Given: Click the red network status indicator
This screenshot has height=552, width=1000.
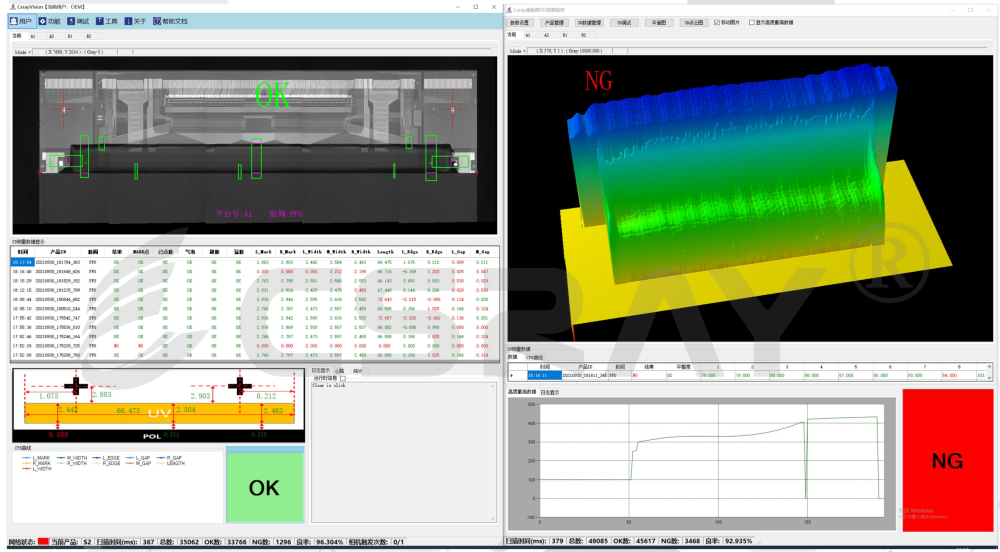Looking at the screenshot, I should [x=43, y=542].
